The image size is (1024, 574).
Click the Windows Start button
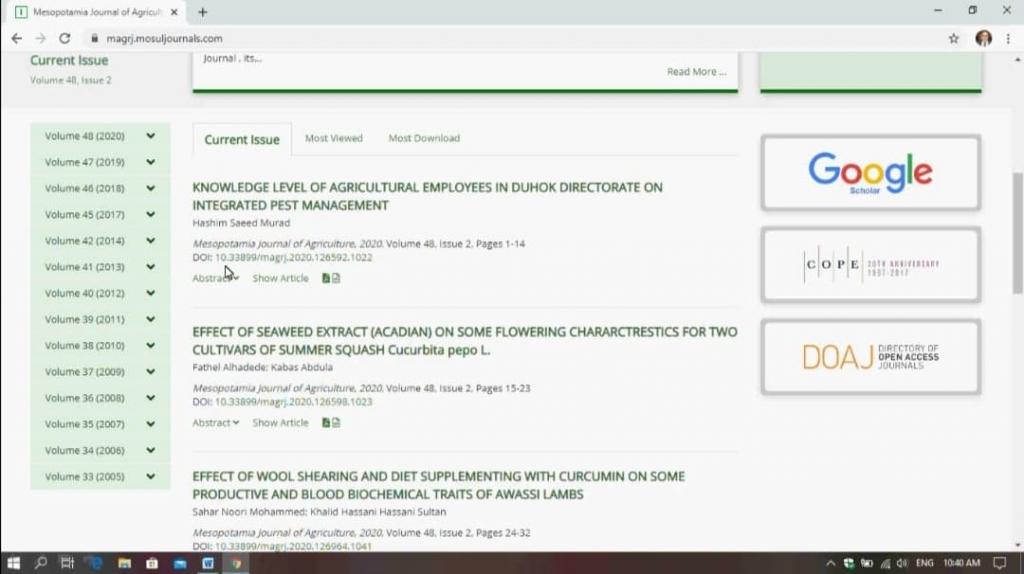click(x=14, y=563)
